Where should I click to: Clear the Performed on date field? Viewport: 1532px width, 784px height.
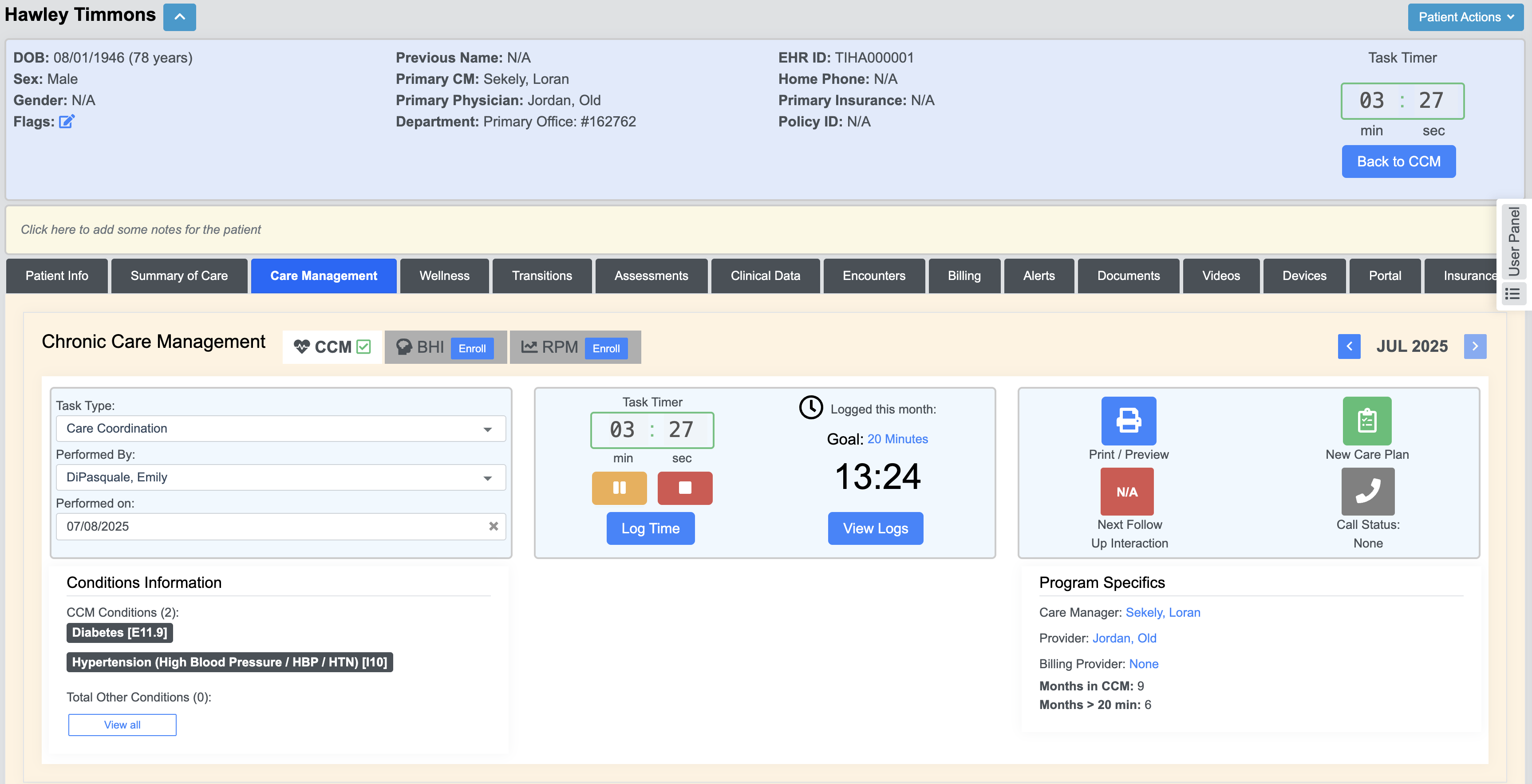click(493, 526)
